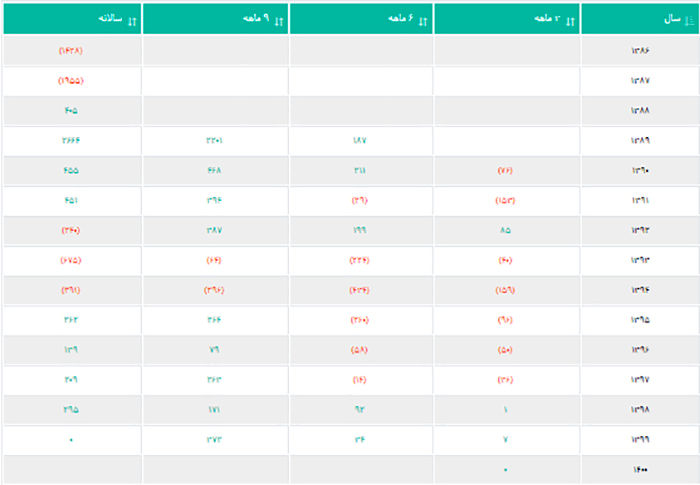Click 9-month value ۱۷۱ in ۱۳۹۸ row
Viewport: 700px width, 485px height.
point(214,410)
